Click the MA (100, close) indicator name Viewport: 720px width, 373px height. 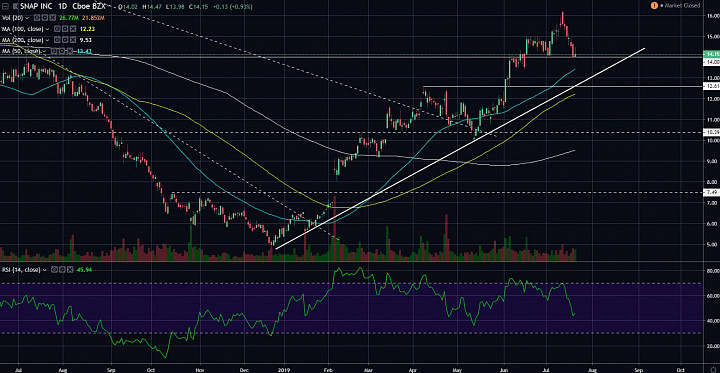[x=22, y=29]
